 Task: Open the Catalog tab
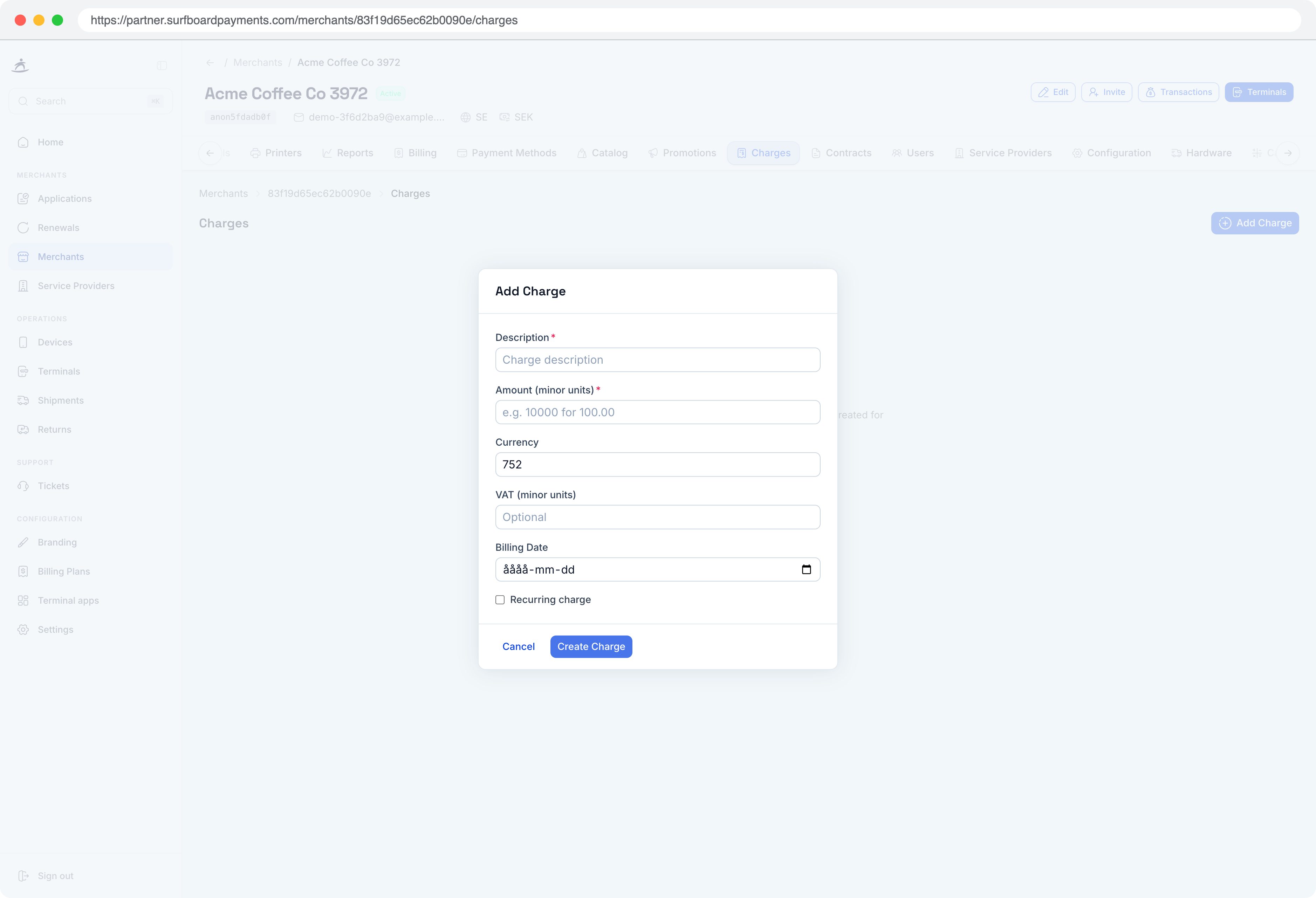603,153
